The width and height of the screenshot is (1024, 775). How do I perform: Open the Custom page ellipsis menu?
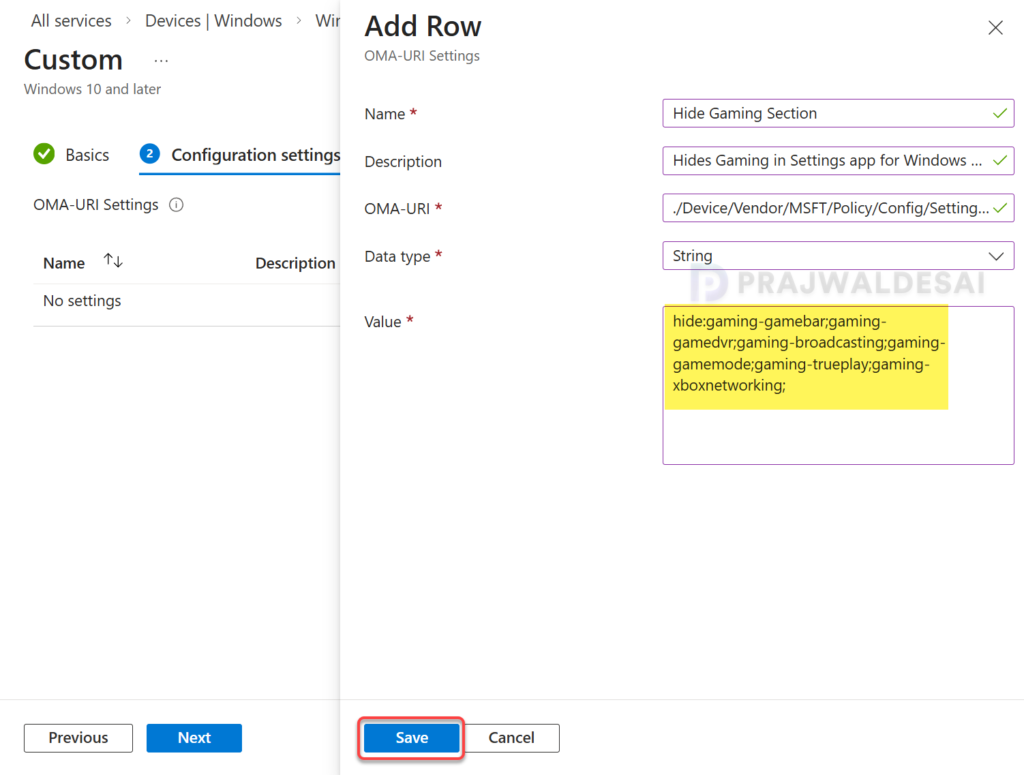pos(161,61)
